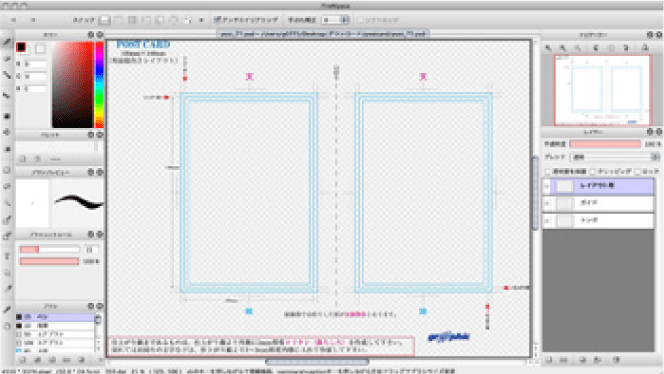
Task: Adjust the layer opacity slider
Action: click(605, 144)
